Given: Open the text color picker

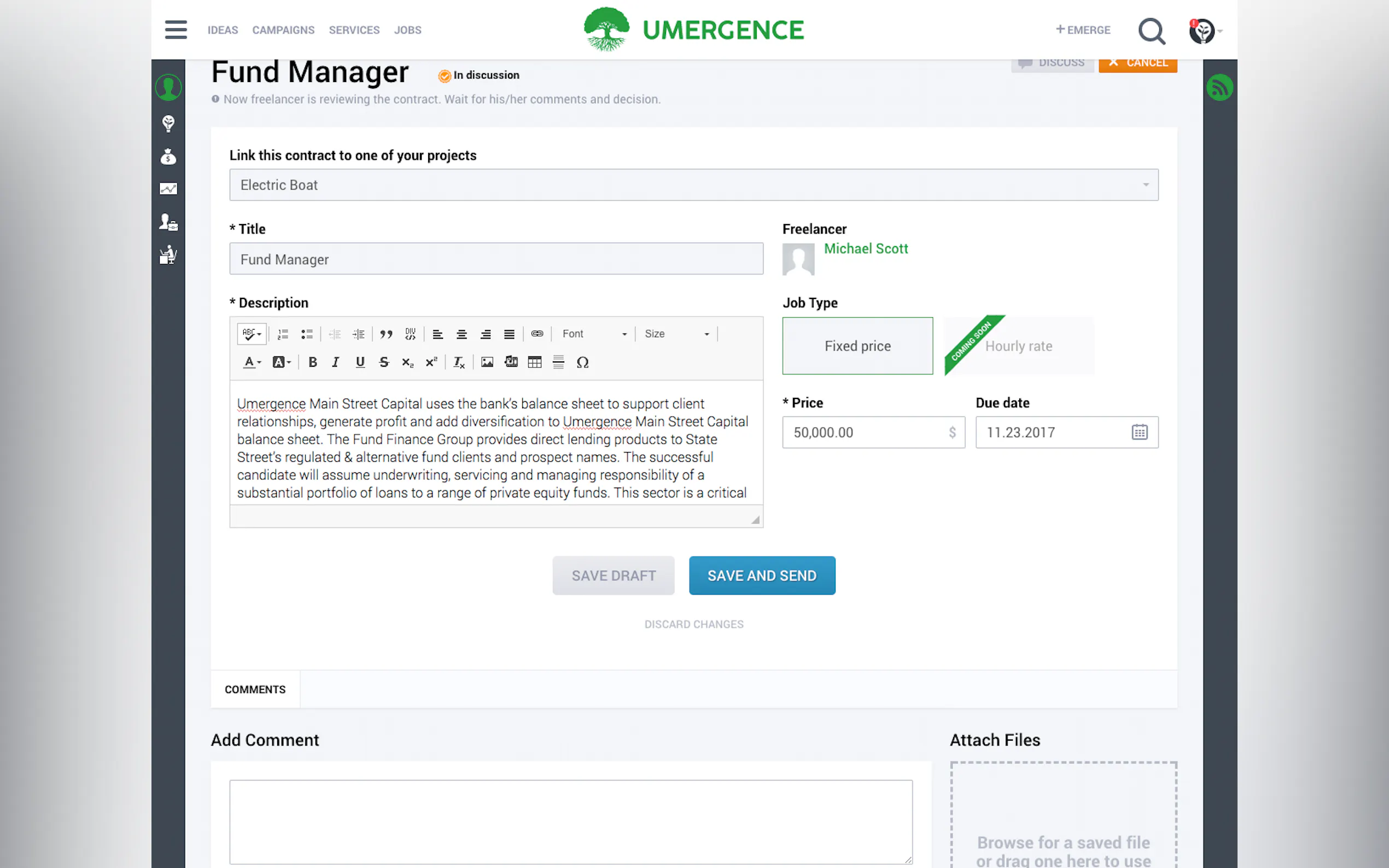Looking at the screenshot, I should coord(251,362).
